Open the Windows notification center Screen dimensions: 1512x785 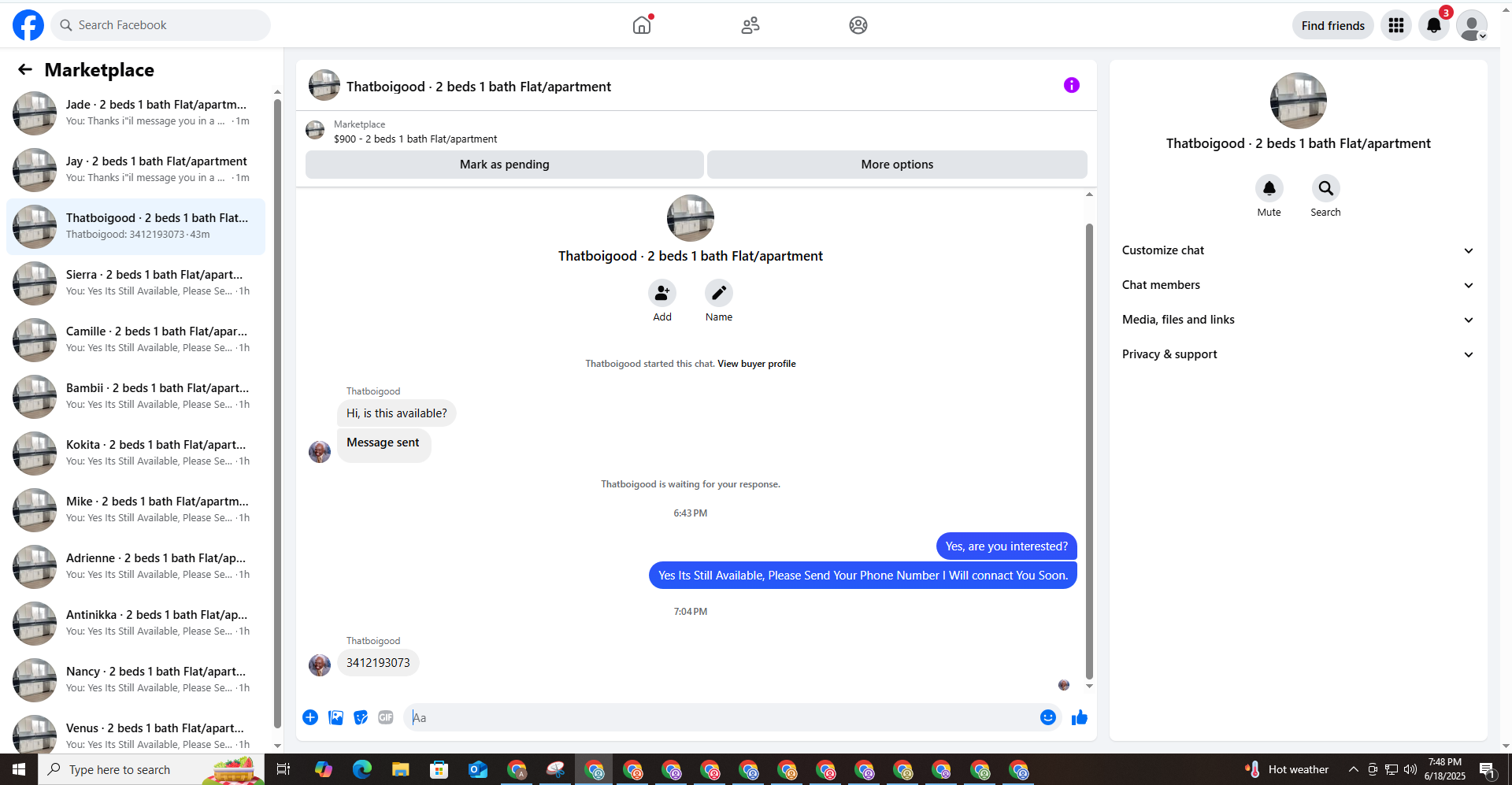click(x=1487, y=769)
